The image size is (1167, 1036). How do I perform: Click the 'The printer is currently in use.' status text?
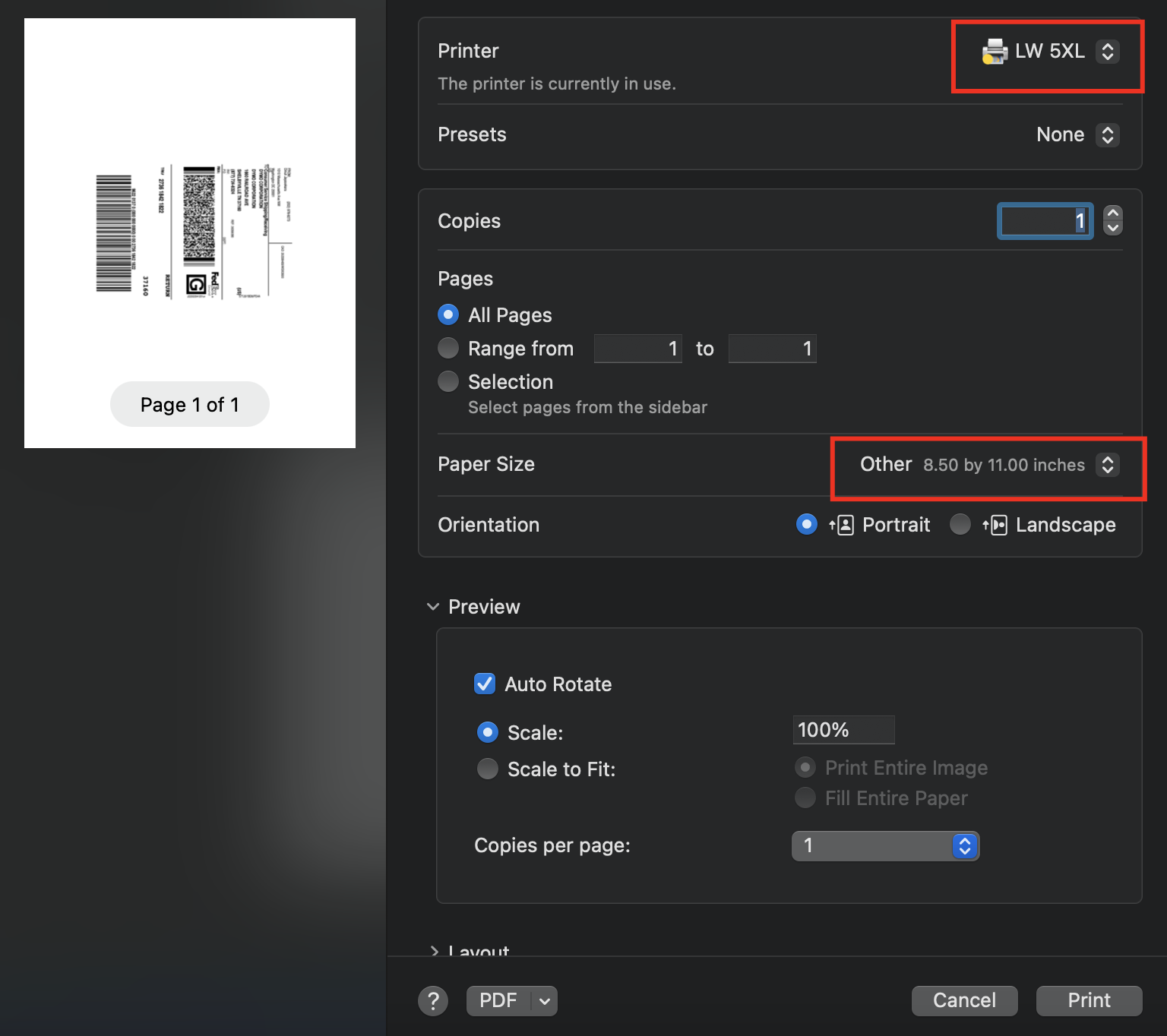coord(557,84)
